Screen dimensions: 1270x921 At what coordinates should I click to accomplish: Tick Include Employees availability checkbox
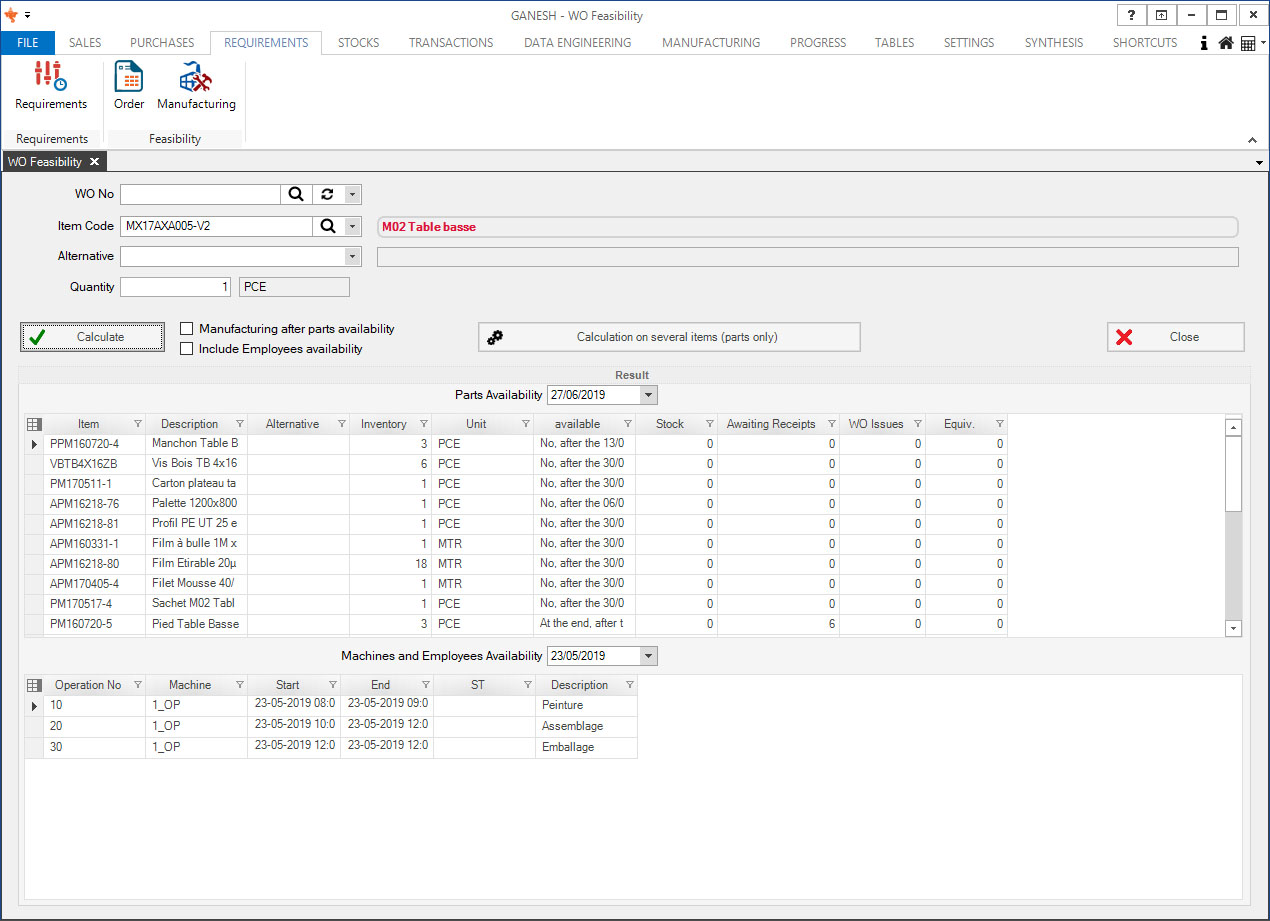point(186,349)
